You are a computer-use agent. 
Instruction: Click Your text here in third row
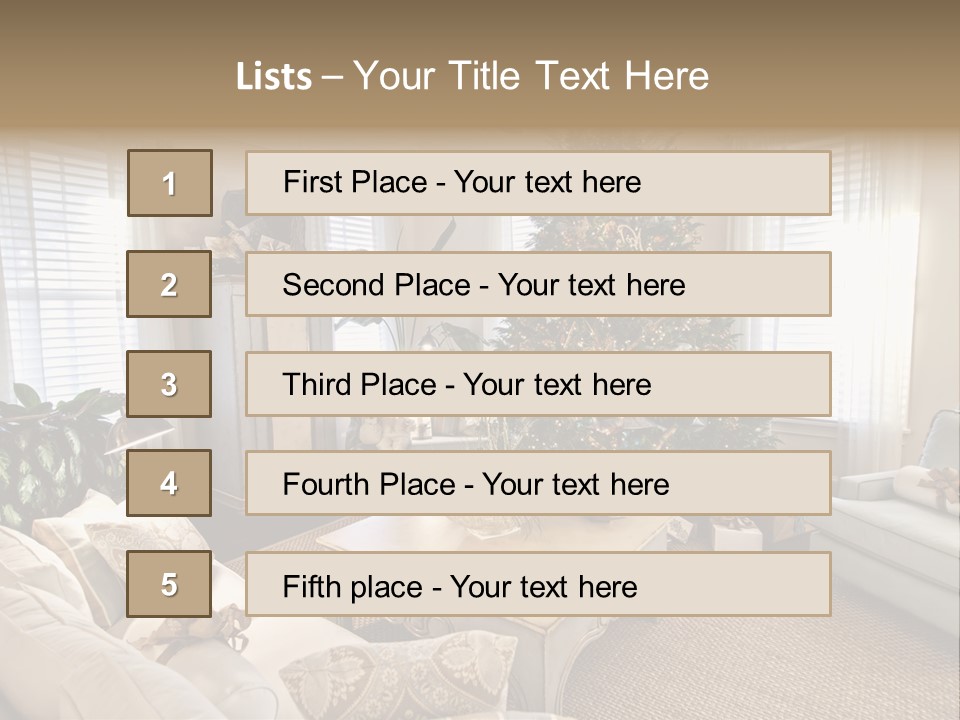pos(557,385)
